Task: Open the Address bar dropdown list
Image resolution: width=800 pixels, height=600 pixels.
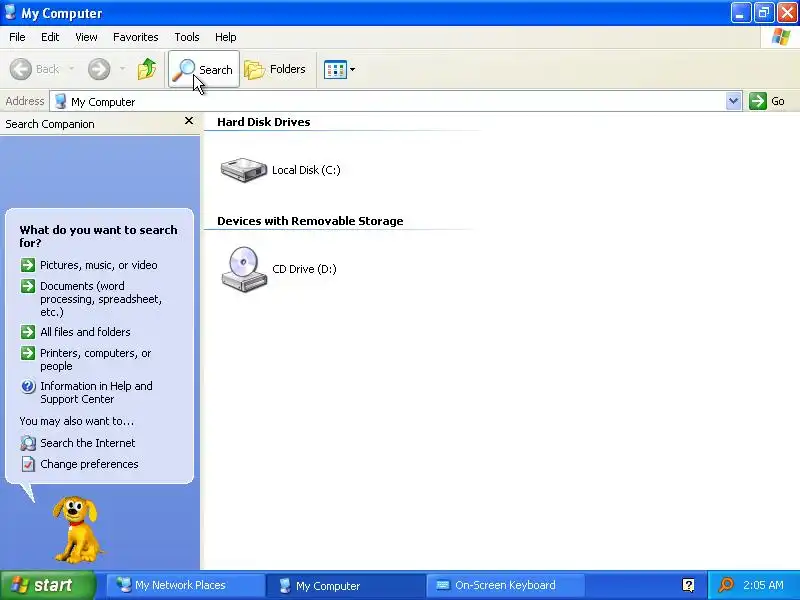Action: coord(733,101)
